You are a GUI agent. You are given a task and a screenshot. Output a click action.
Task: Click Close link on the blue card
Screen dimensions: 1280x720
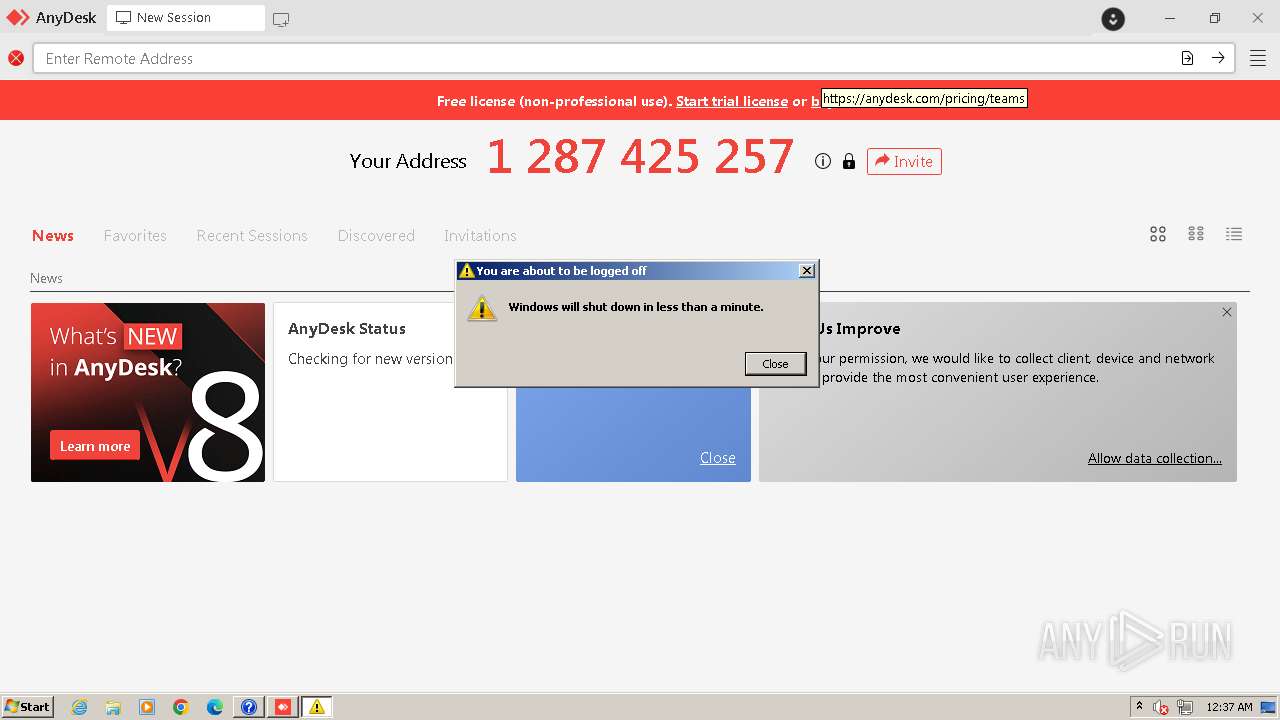[x=717, y=458]
